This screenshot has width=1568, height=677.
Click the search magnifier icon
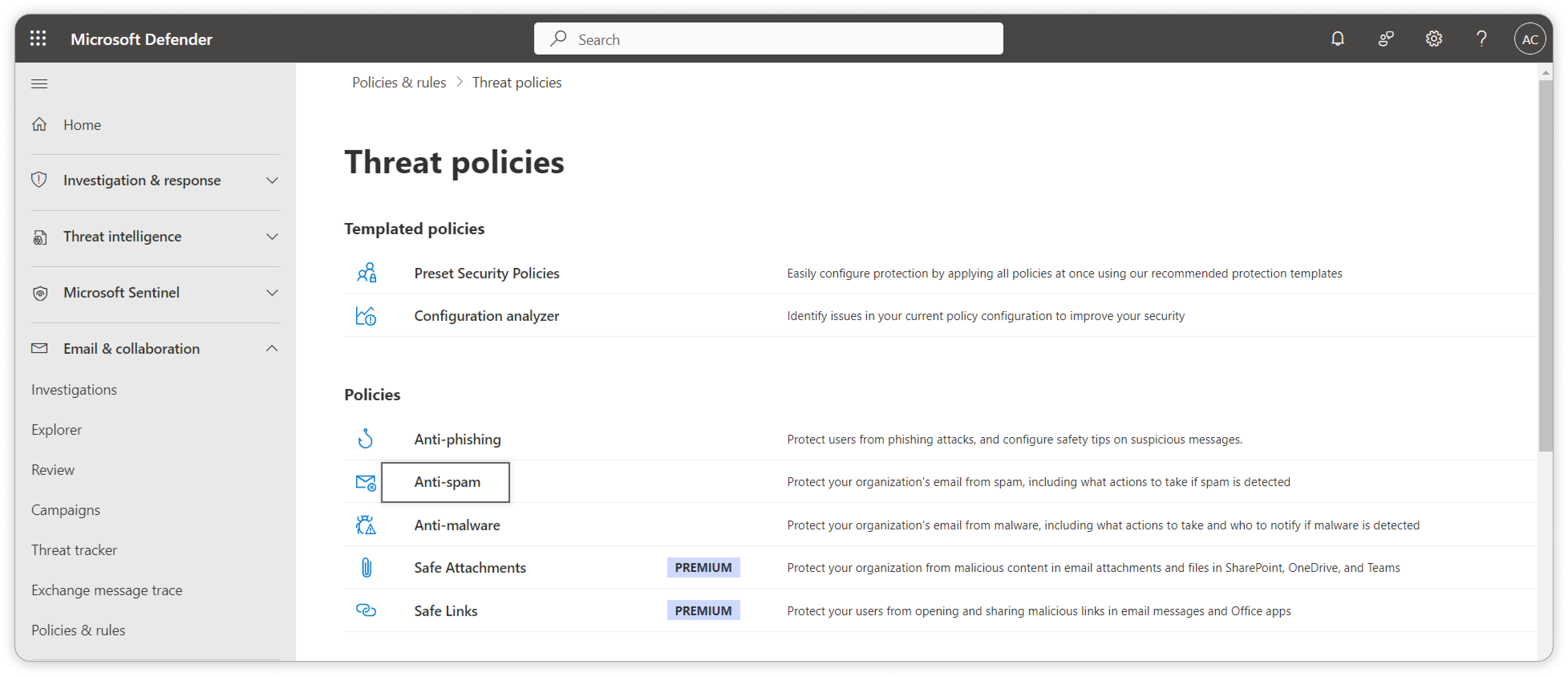(x=558, y=39)
